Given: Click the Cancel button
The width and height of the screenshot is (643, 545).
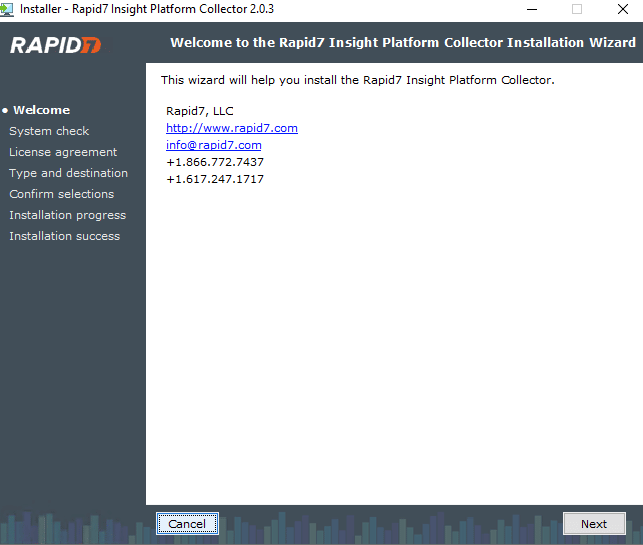Looking at the screenshot, I should coord(187,524).
